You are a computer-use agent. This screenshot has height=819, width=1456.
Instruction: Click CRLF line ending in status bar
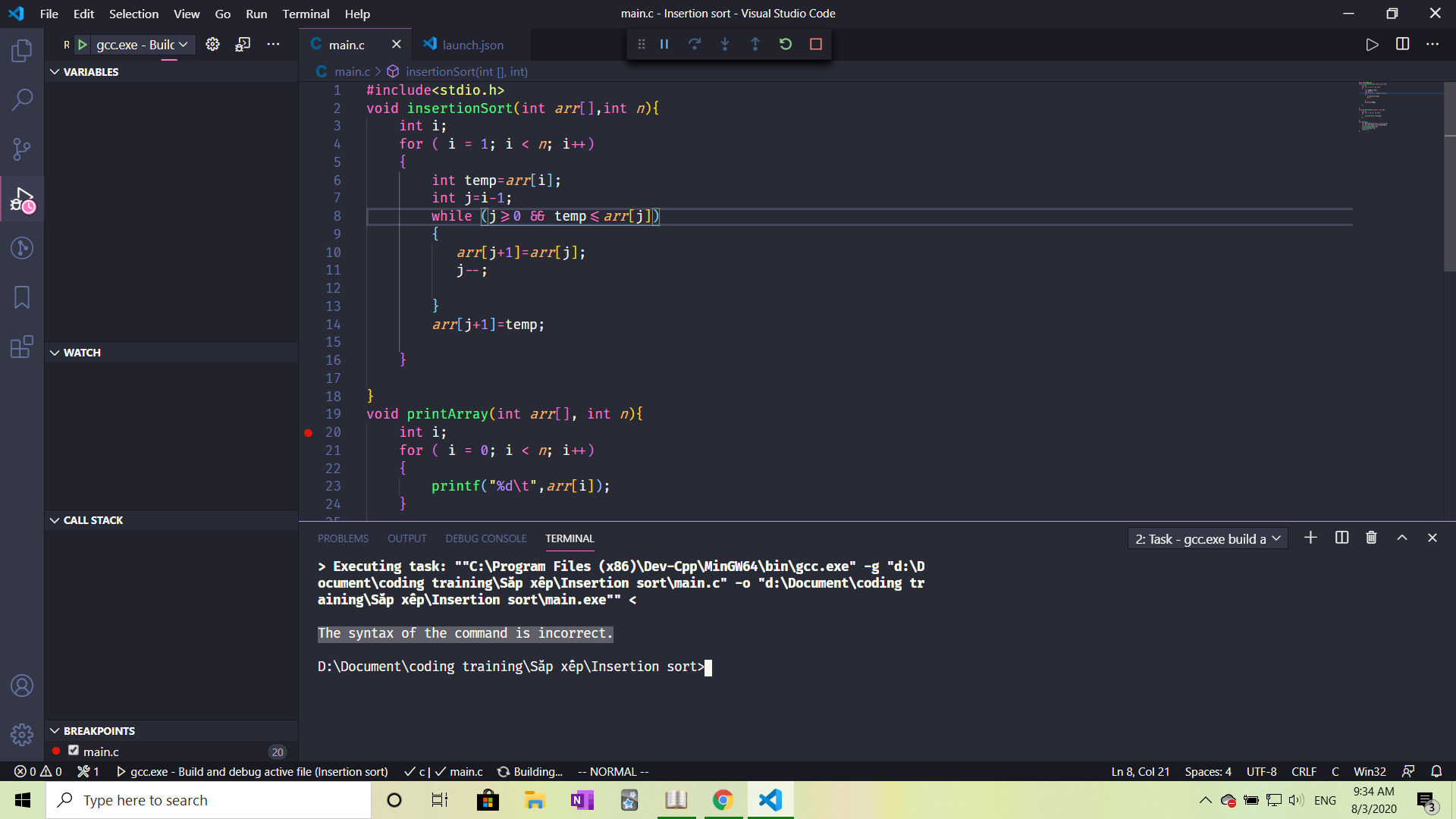point(1304,771)
